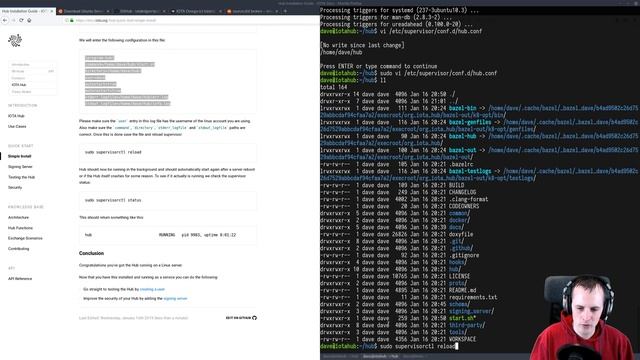Click 'LICENSE' in the terminal listing
This screenshot has width=640, height=360.
point(459,277)
